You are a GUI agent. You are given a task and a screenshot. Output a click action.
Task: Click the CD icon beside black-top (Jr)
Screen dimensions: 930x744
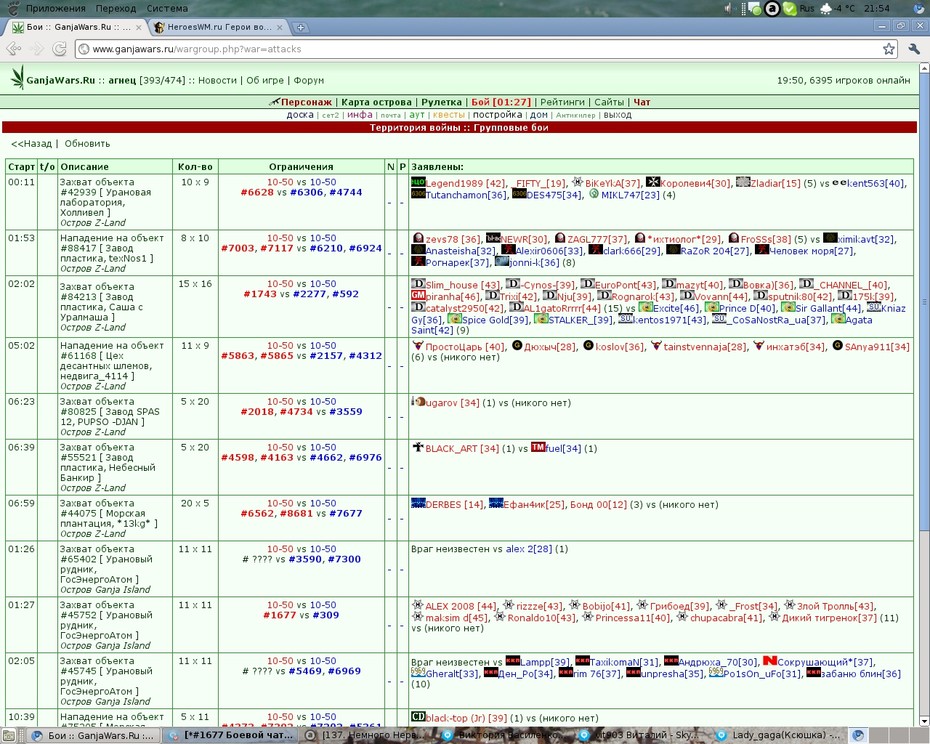tap(418, 717)
